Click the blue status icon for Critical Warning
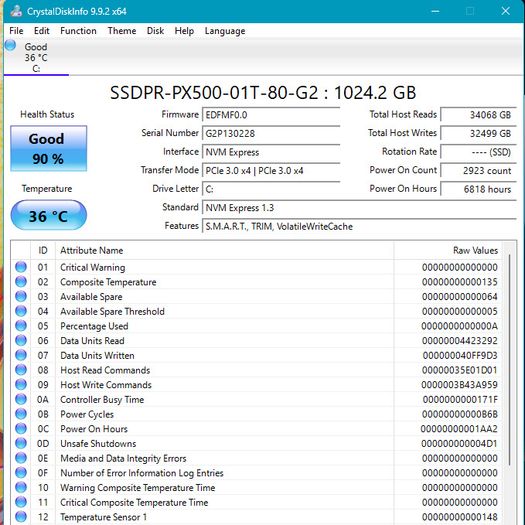The image size is (525, 525). click(21, 267)
